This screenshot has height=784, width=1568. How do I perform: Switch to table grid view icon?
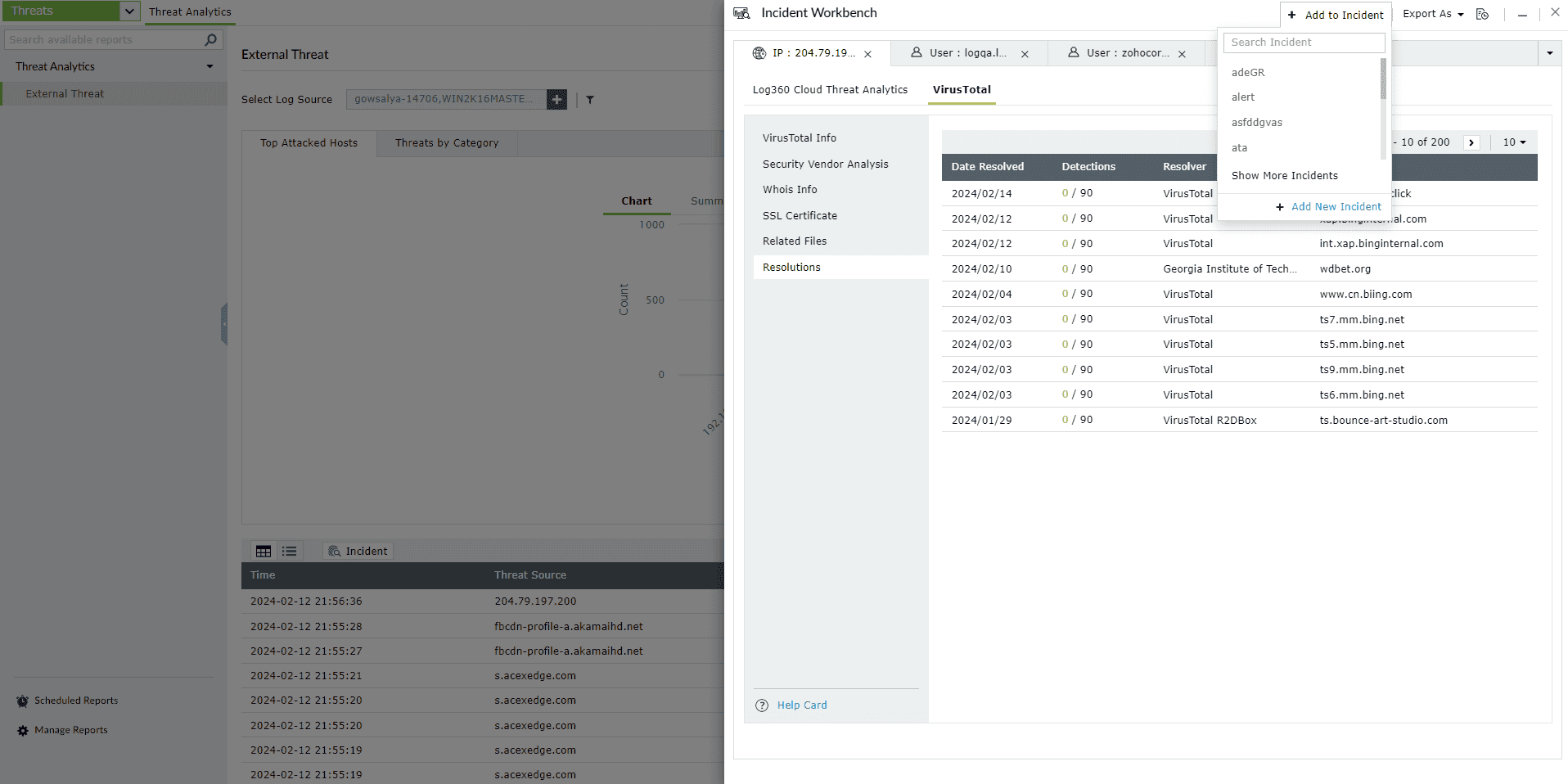coord(264,552)
